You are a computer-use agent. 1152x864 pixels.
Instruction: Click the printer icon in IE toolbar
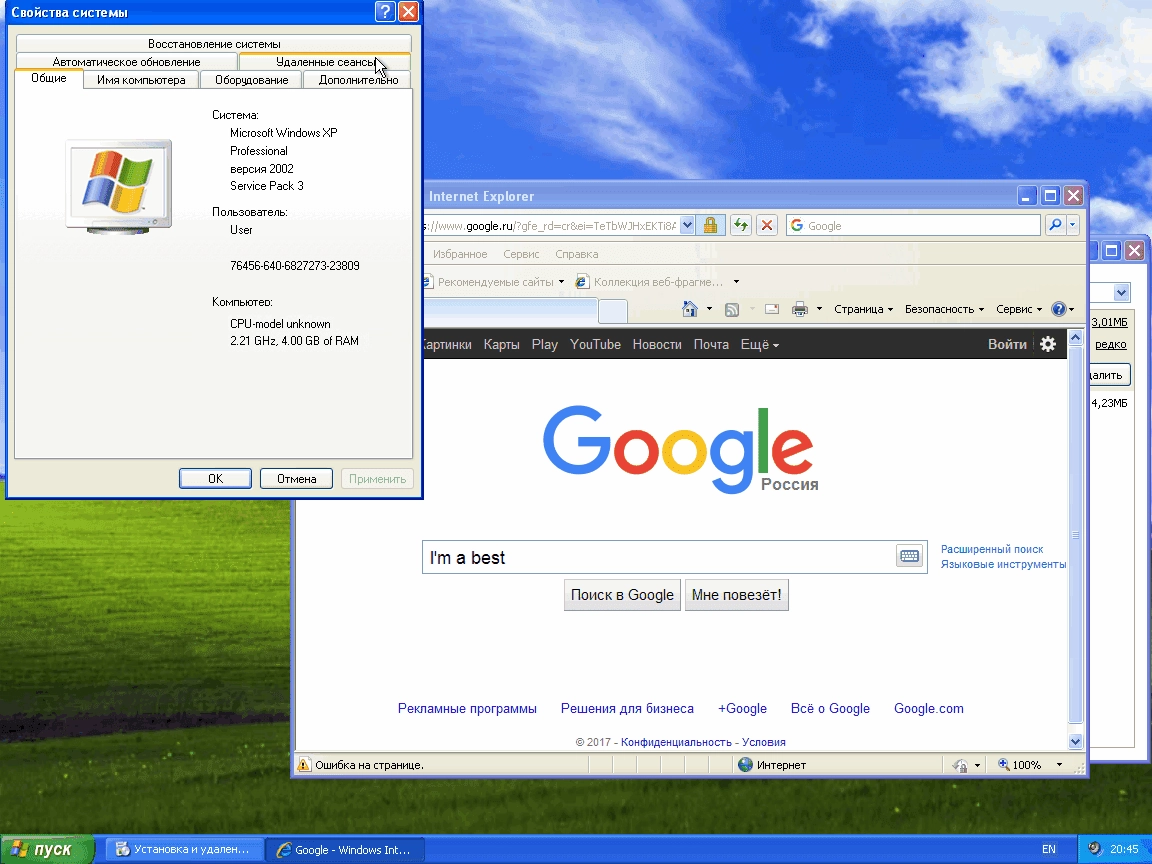pyautogui.click(x=800, y=309)
